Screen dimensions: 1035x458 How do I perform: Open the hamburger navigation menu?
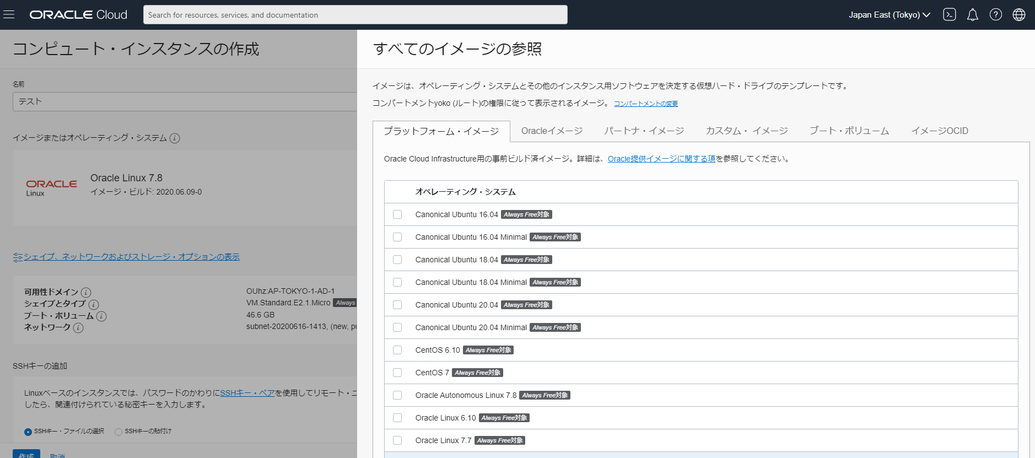9,15
